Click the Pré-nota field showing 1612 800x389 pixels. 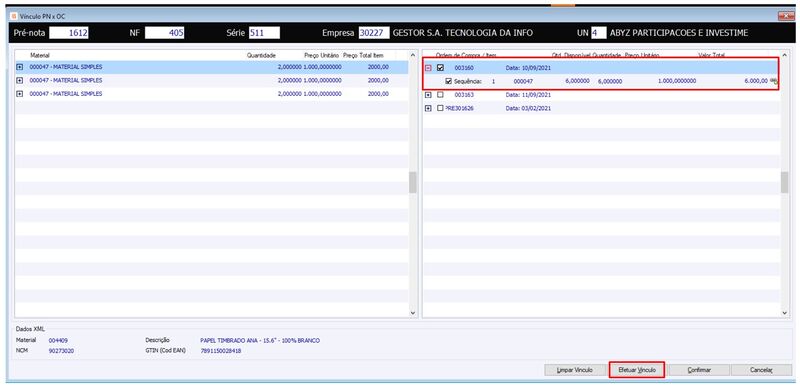69,33
